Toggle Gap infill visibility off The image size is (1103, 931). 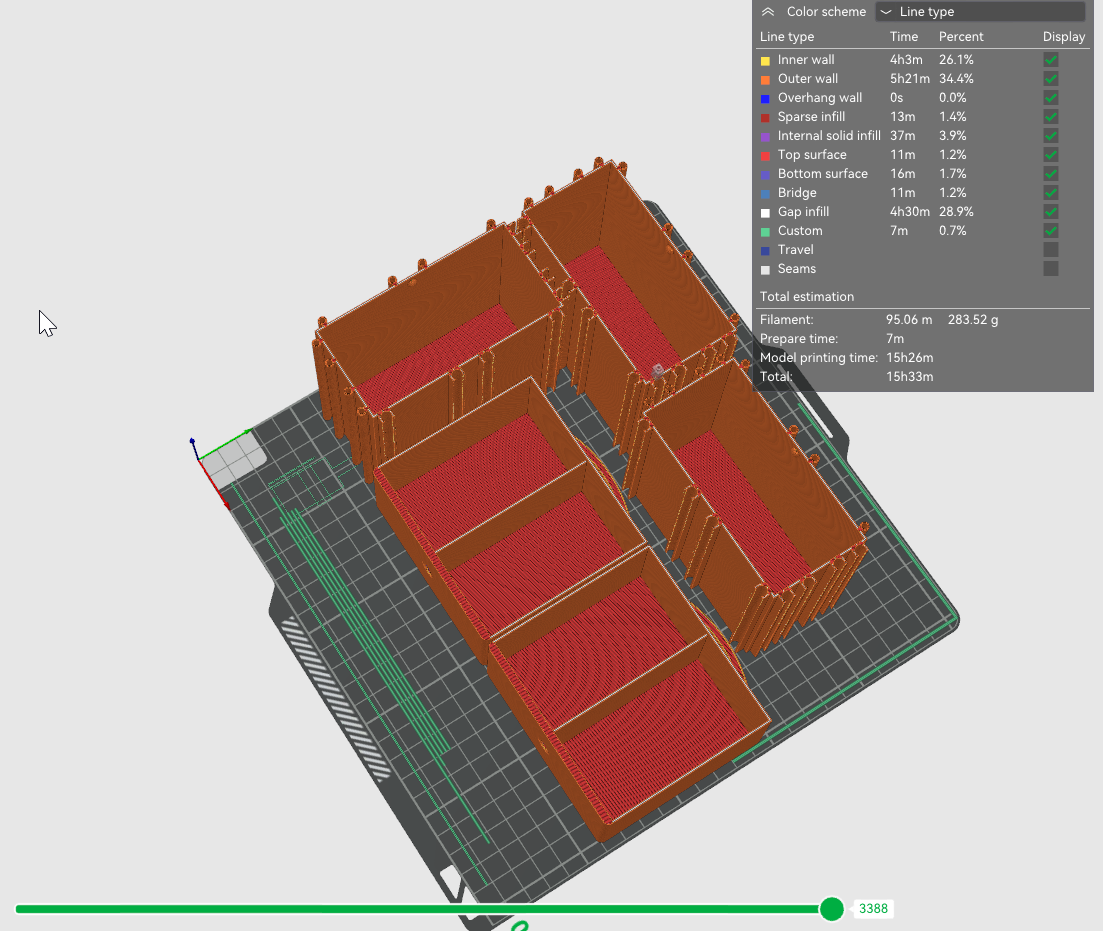click(1050, 211)
